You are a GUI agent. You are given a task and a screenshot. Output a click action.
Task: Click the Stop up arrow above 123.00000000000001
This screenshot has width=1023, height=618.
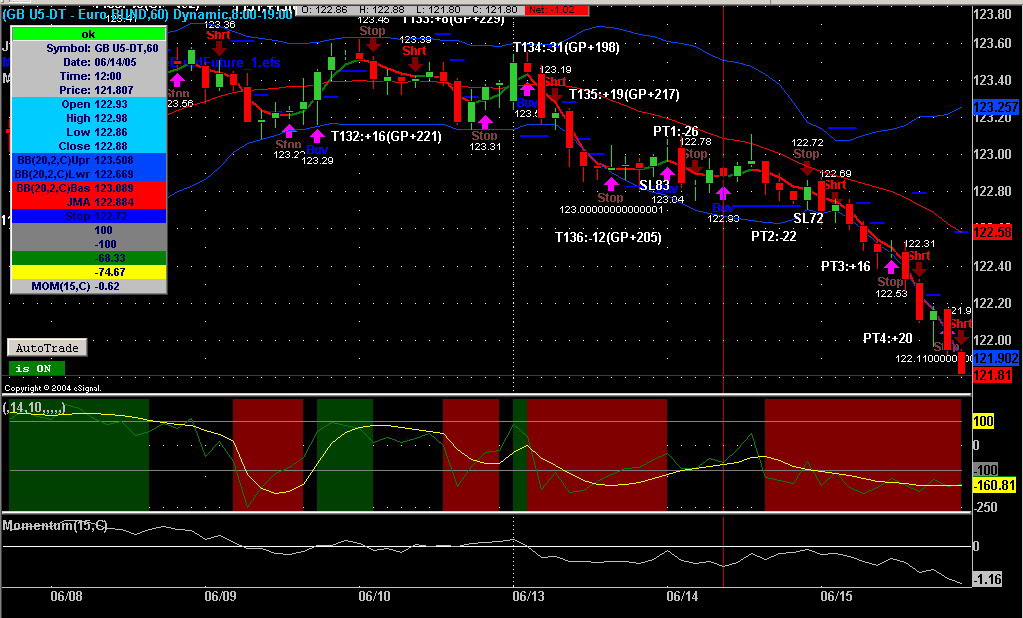tap(611, 184)
